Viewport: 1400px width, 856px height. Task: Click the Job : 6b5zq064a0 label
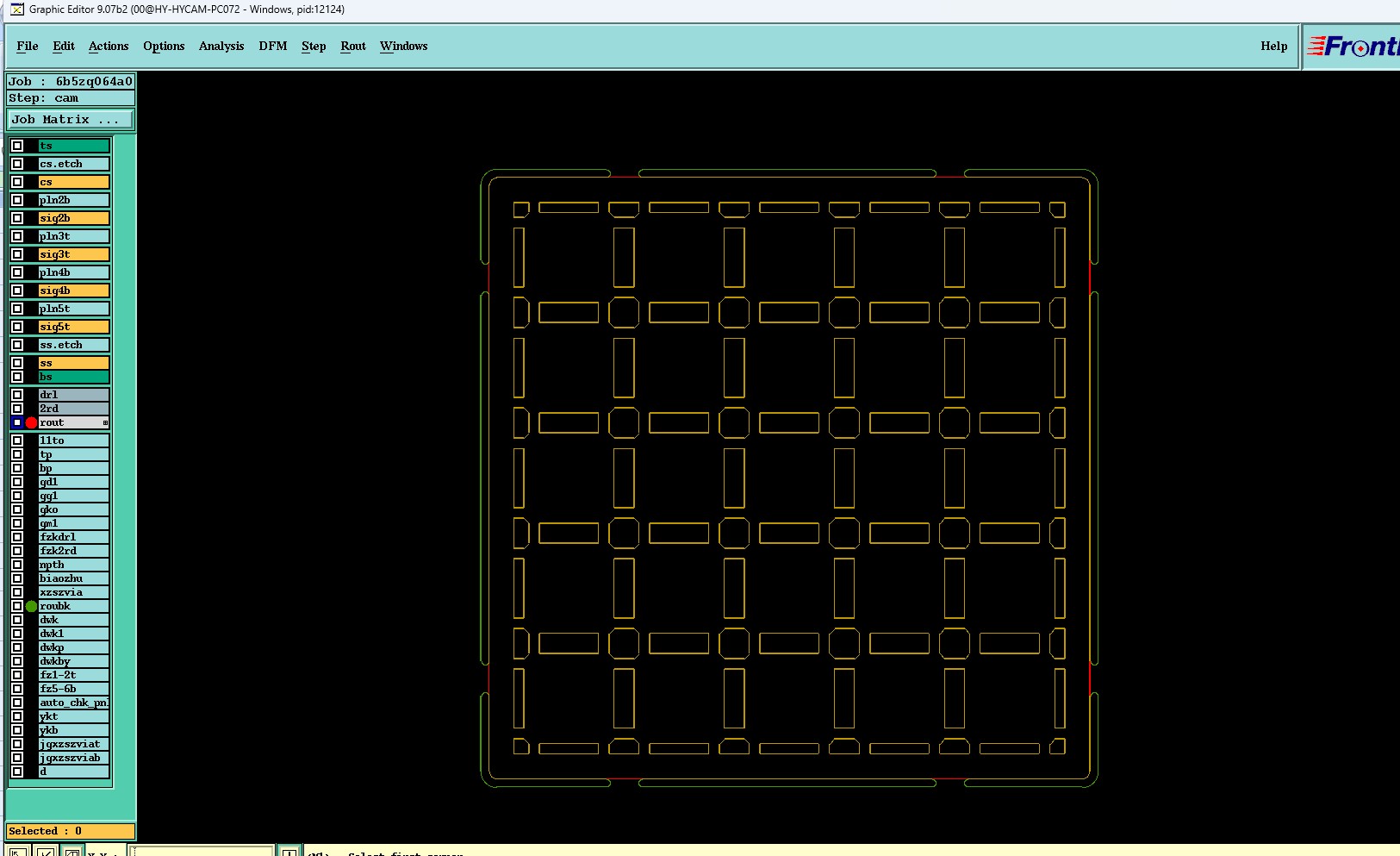[x=71, y=81]
